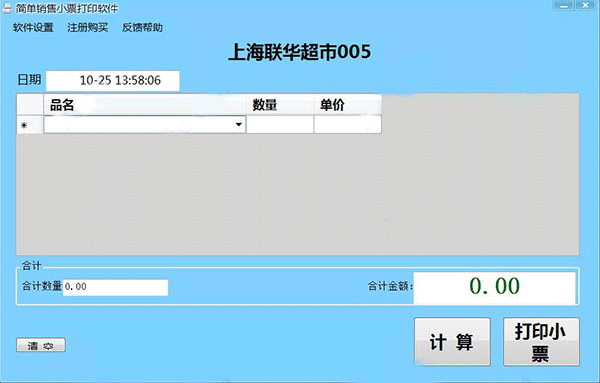Screen dimensions: 600x383
Task: Click the 合计数量 field
Action: 116,287
